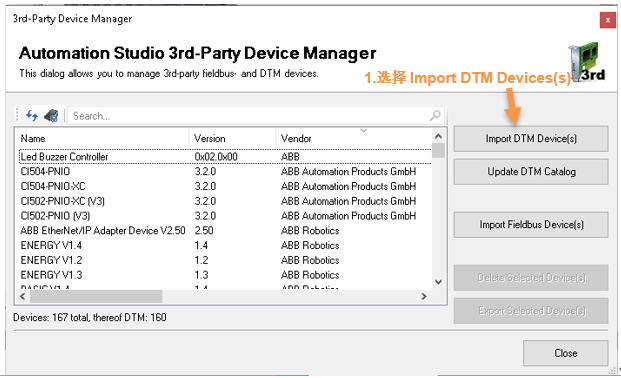Click into the Search field
This screenshot has height=378, width=621.
pos(250,116)
